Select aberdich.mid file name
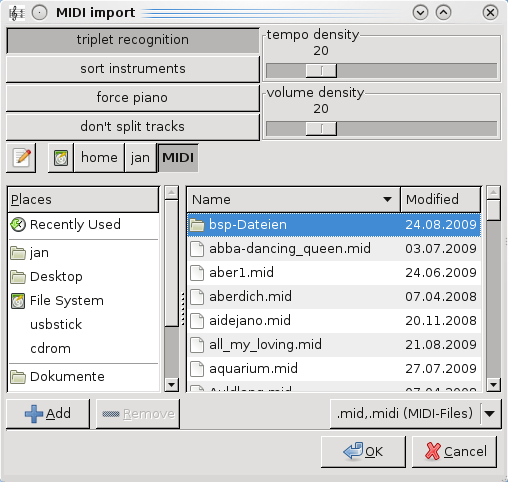This screenshot has height=482, width=508. (250, 297)
